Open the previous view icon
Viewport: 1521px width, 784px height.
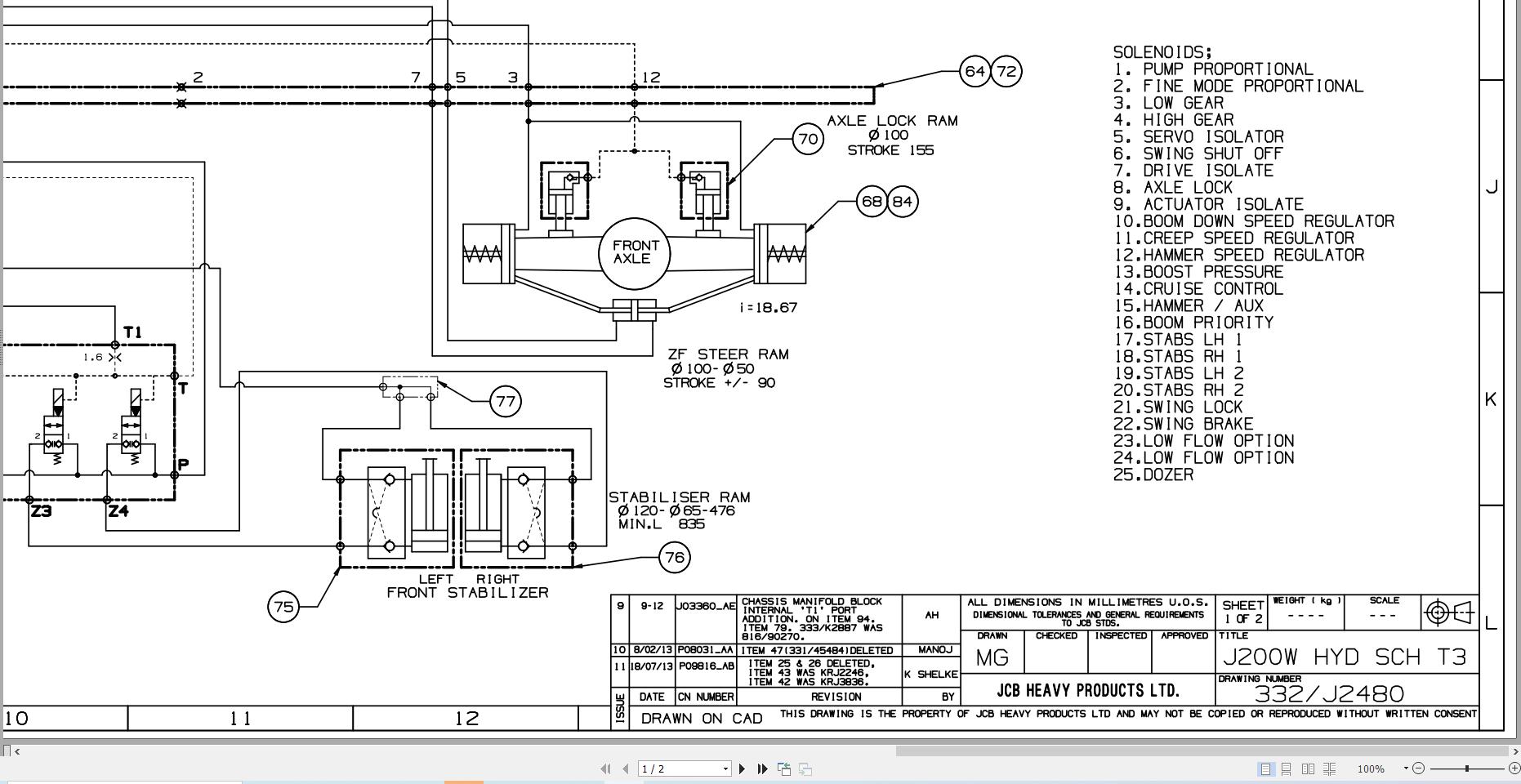(784, 768)
